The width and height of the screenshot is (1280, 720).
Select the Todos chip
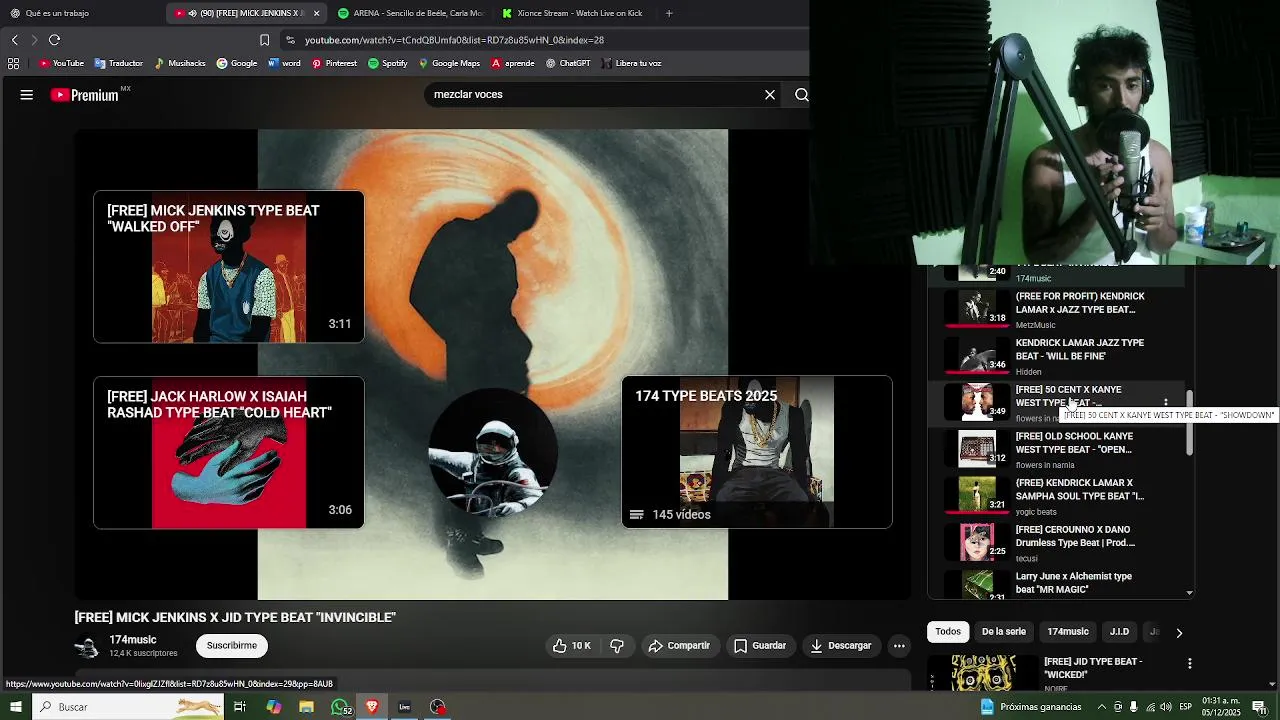(948, 632)
